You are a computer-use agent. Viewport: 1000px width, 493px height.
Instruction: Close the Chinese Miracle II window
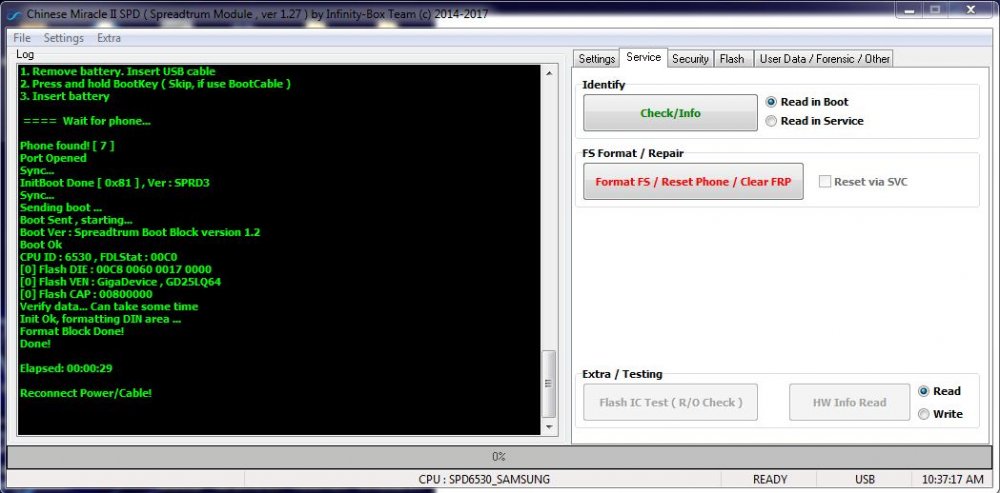coord(973,10)
